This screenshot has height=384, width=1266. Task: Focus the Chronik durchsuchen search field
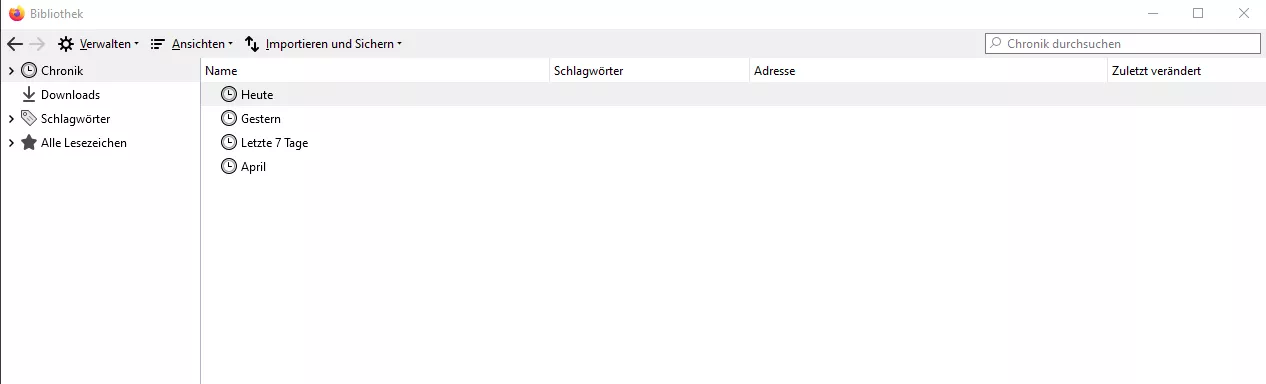(x=1123, y=44)
